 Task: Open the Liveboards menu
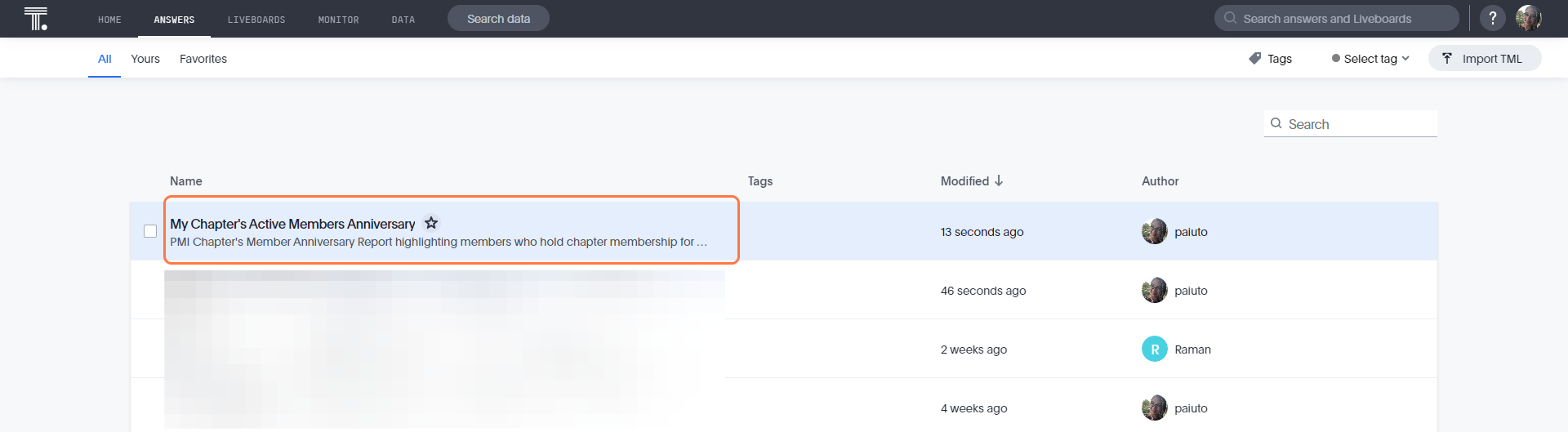(x=256, y=20)
